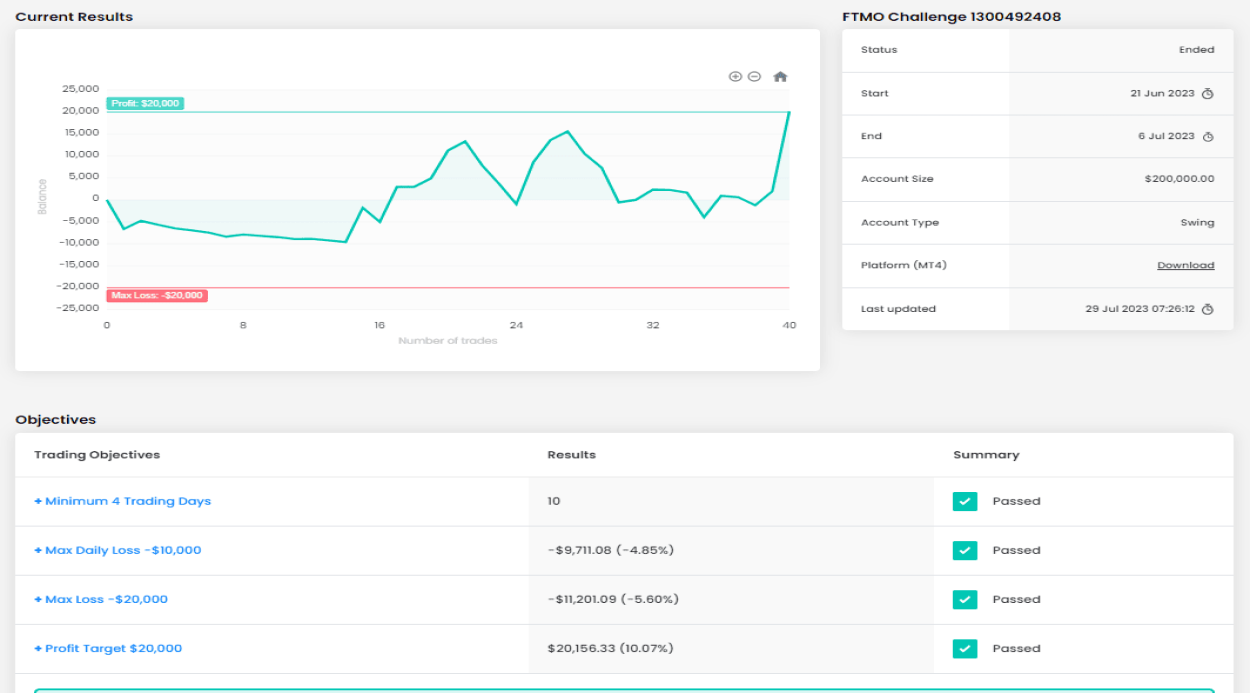Viewport: 1250px width, 693px height.
Task: Click the chart zoom in icon
Action: (735, 77)
